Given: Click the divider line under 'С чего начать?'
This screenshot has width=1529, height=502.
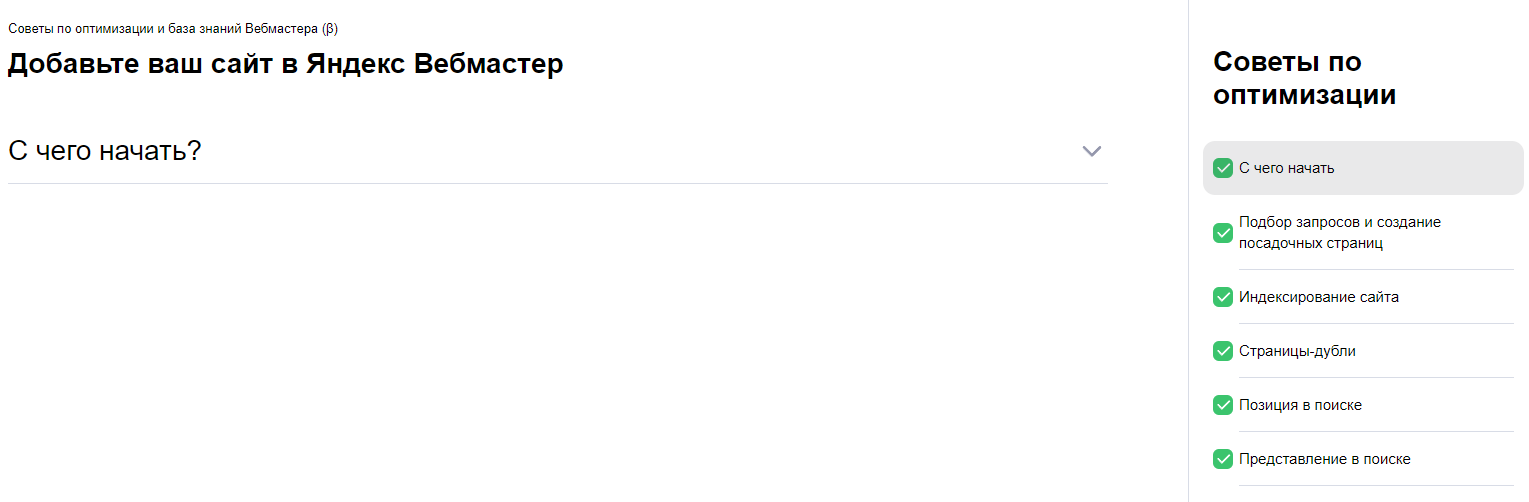Looking at the screenshot, I should pos(557,183).
